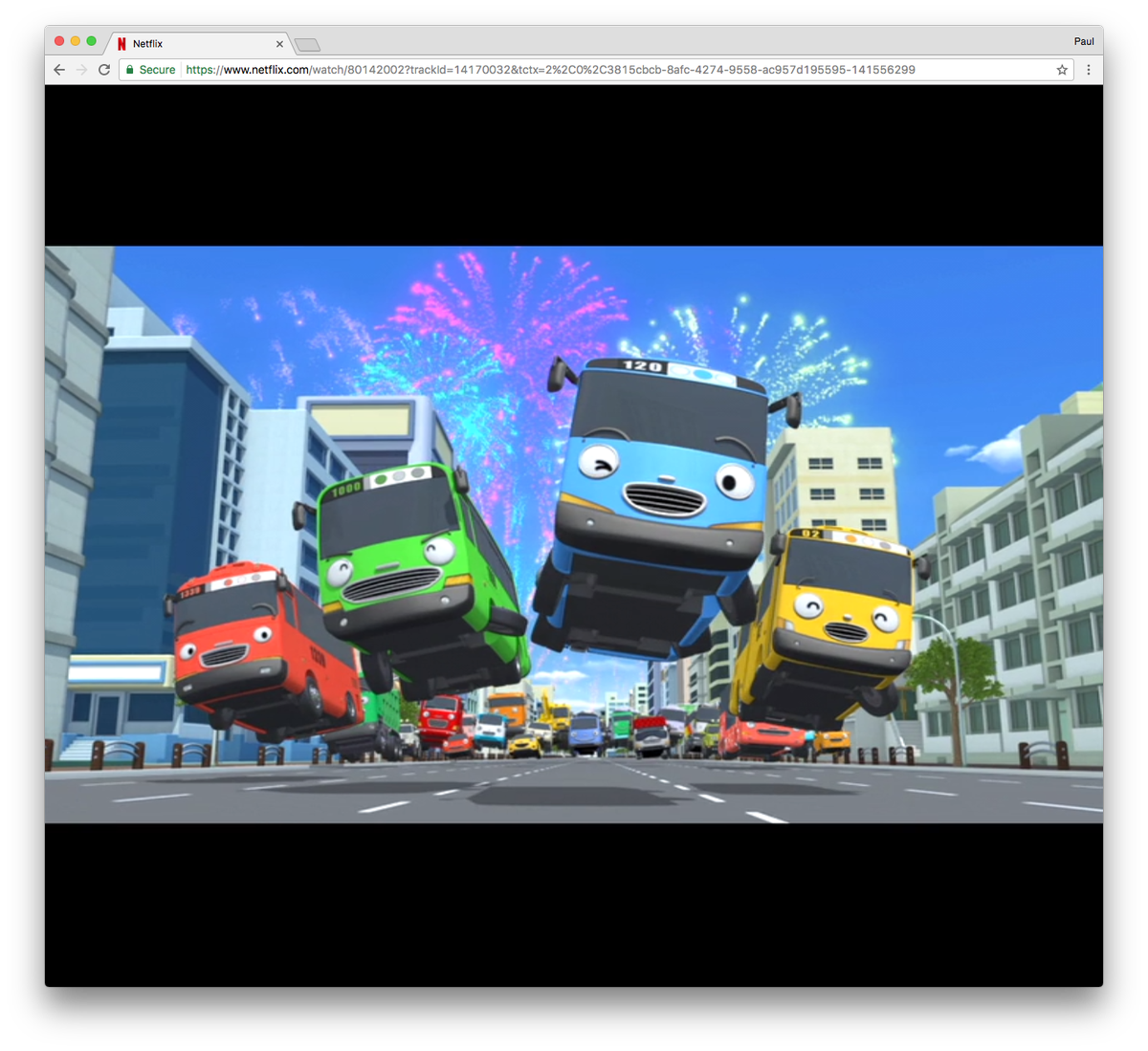Open a new tab
Screen dimensions: 1148x1051
pos(307,45)
